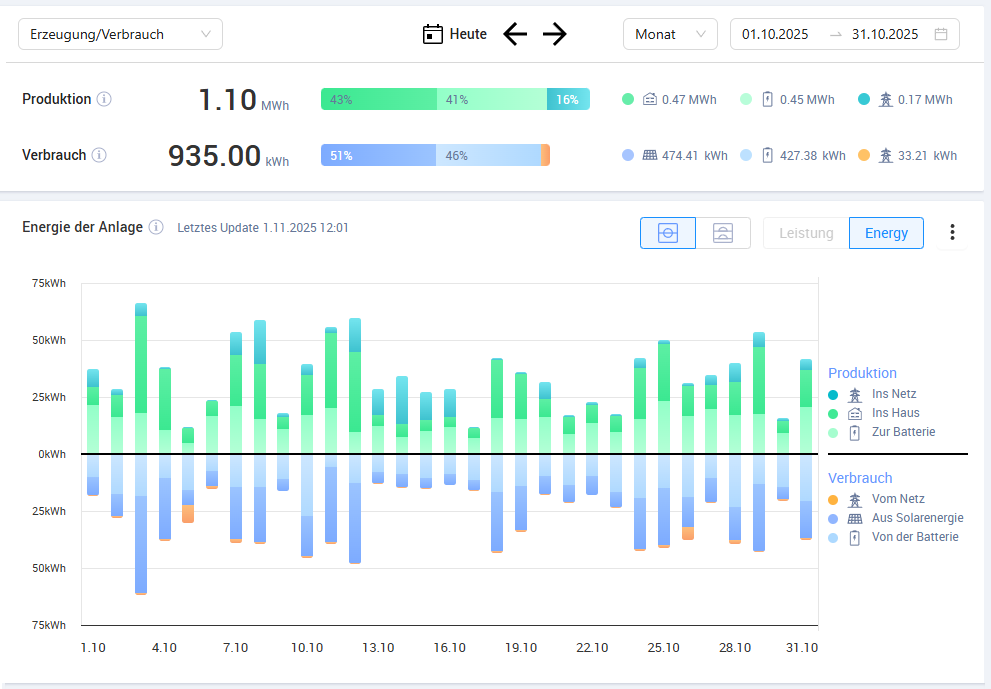The height and width of the screenshot is (689, 991).
Task: Toggle the Vom Netz legend series
Action: 897,499
